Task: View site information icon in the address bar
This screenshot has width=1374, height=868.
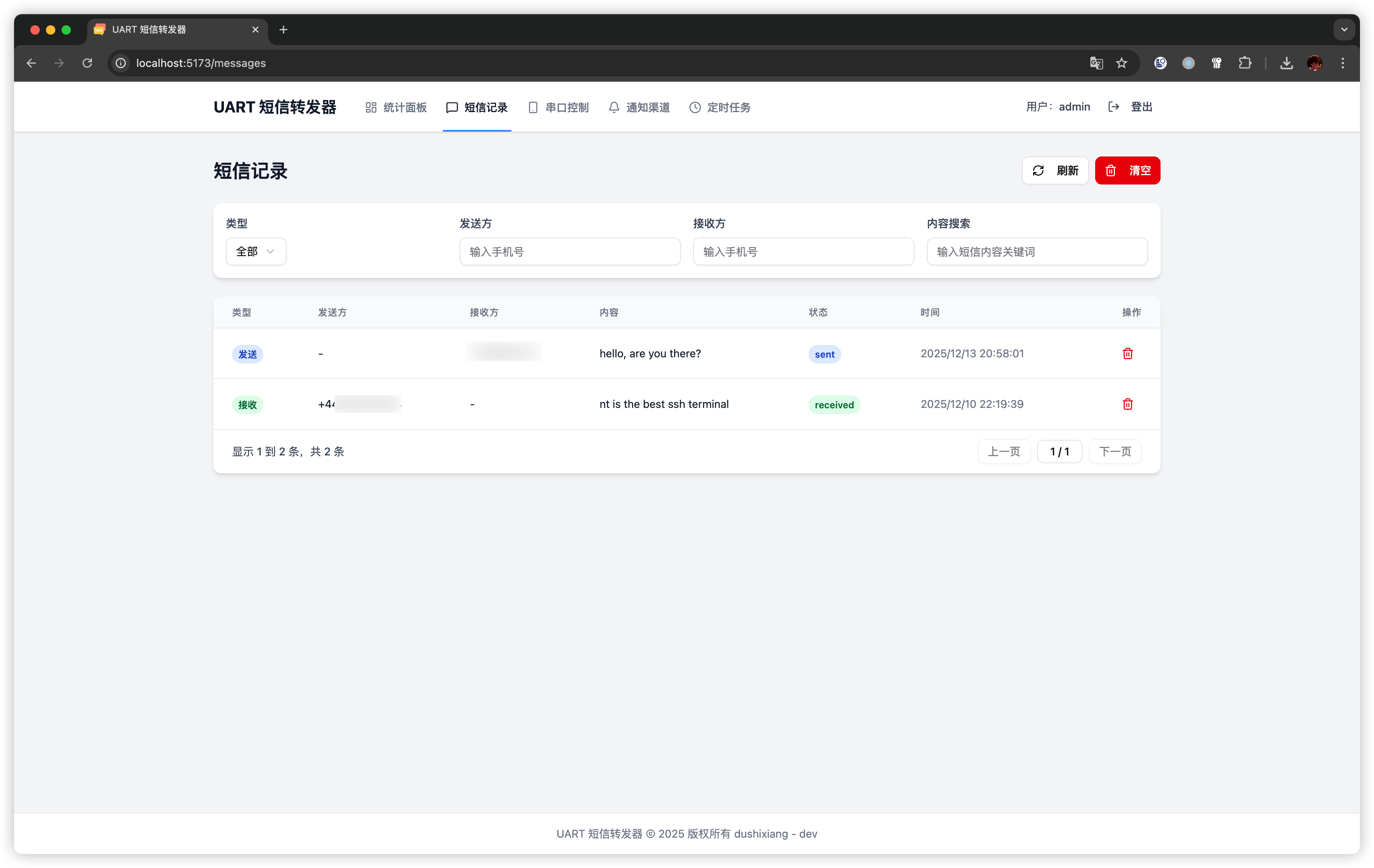Action: [121, 63]
